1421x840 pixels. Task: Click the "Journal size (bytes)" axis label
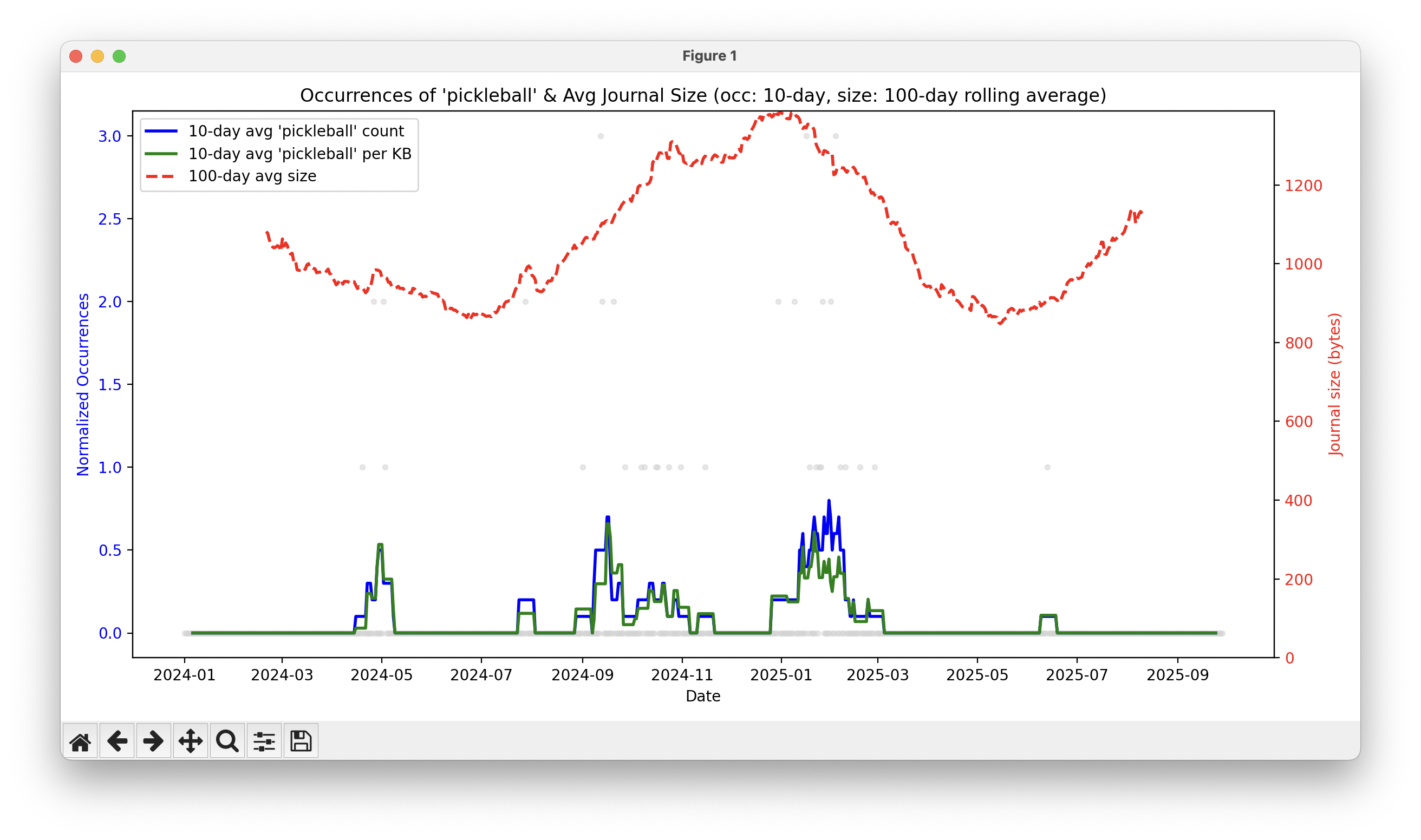click(x=1335, y=384)
